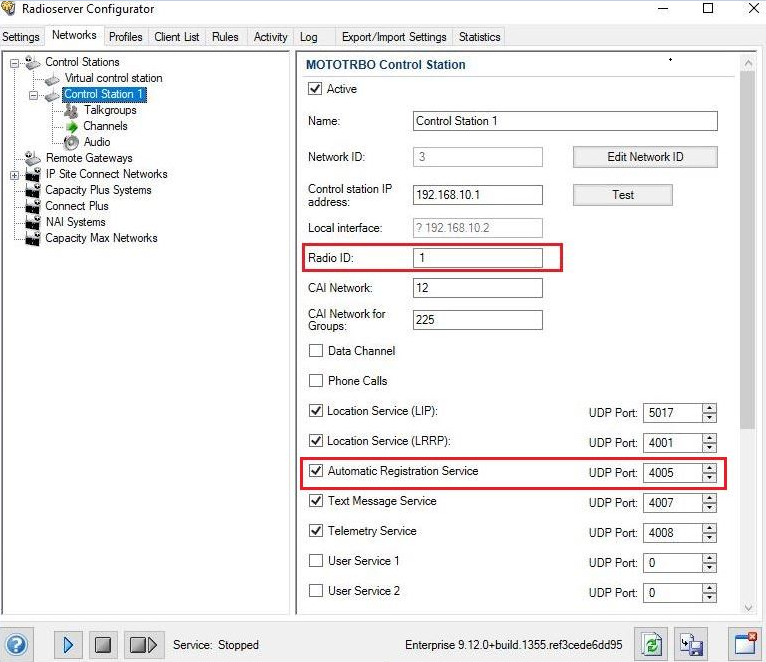This screenshot has width=766, height=662.
Task: Click the Connect Plus icon
Action: 33,206
